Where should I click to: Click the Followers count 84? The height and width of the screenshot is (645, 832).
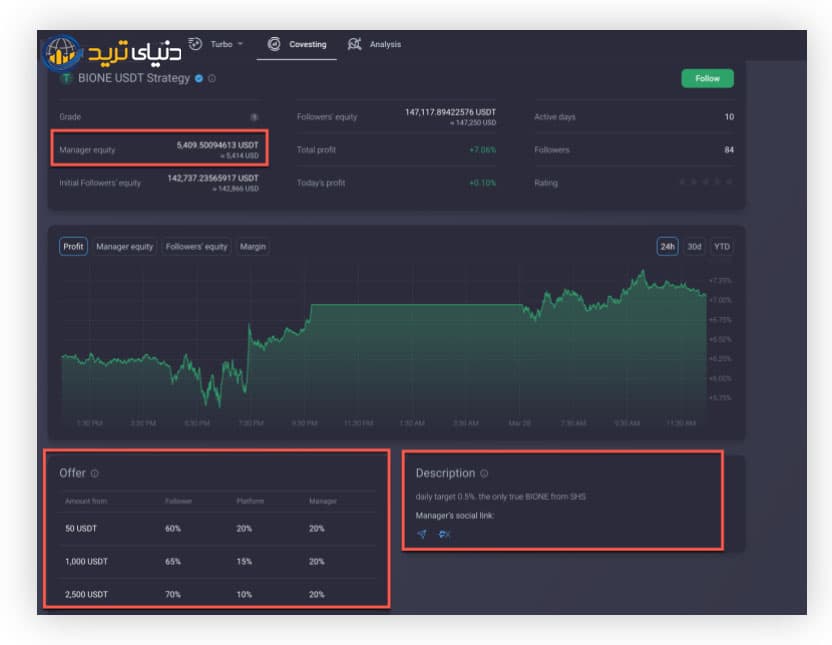[x=729, y=150]
